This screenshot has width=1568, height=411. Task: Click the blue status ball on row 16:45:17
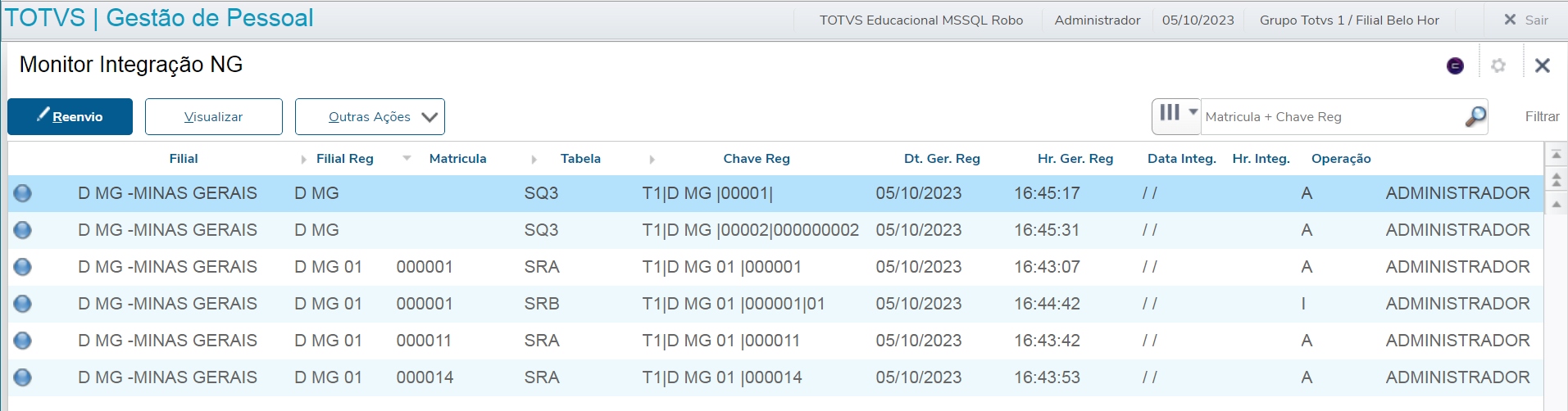[x=23, y=193]
